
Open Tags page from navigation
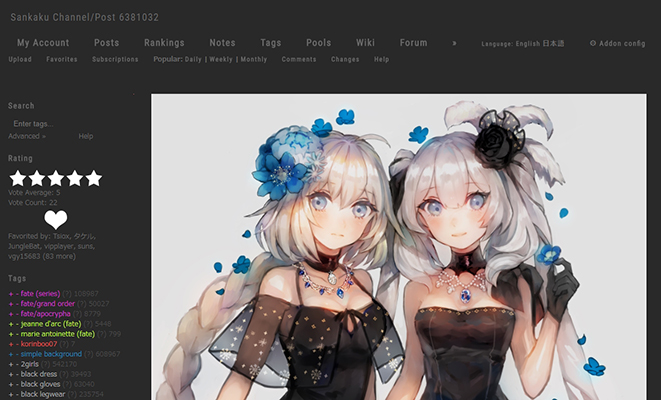coord(271,43)
